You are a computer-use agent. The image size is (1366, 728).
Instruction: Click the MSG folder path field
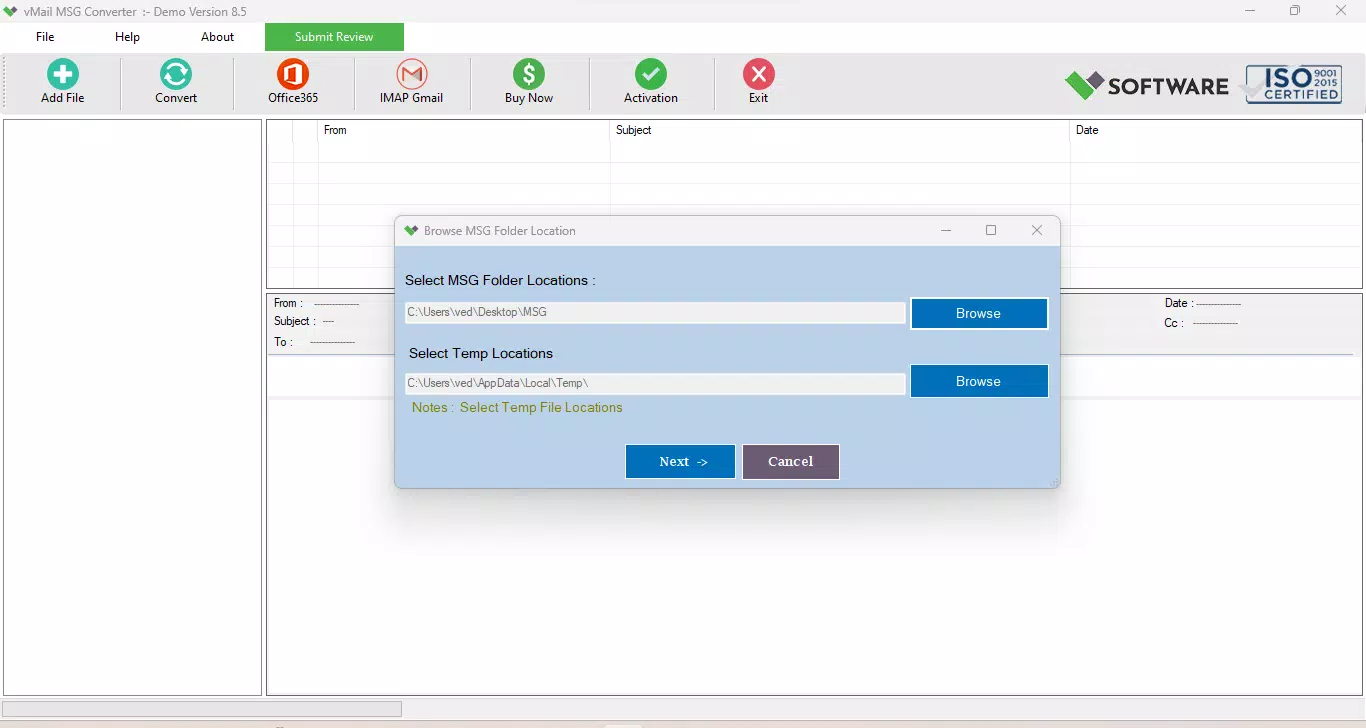(655, 313)
